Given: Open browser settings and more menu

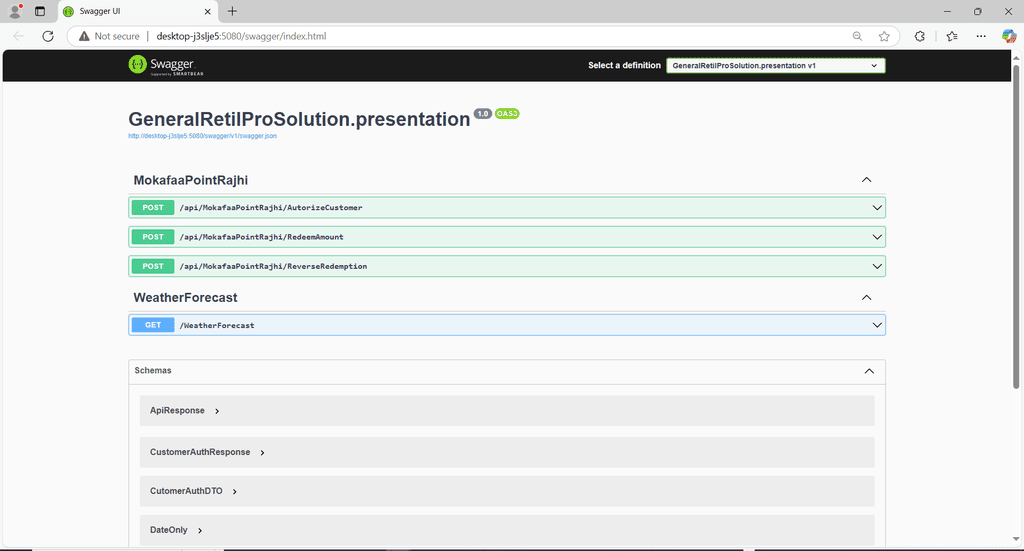Looking at the screenshot, I should point(981,36).
